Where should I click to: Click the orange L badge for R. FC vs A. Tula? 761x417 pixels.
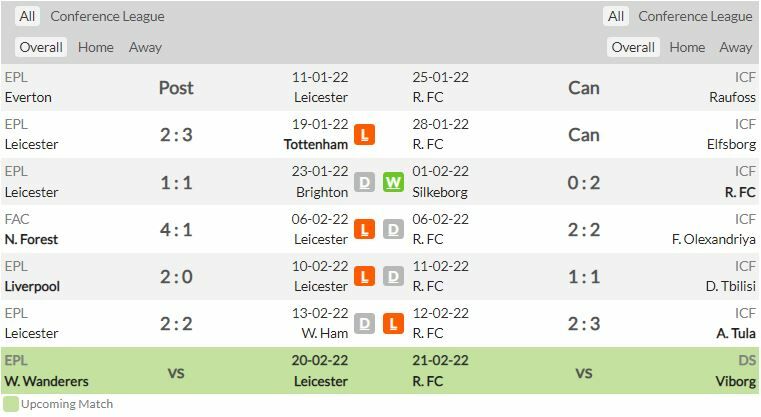(393, 324)
